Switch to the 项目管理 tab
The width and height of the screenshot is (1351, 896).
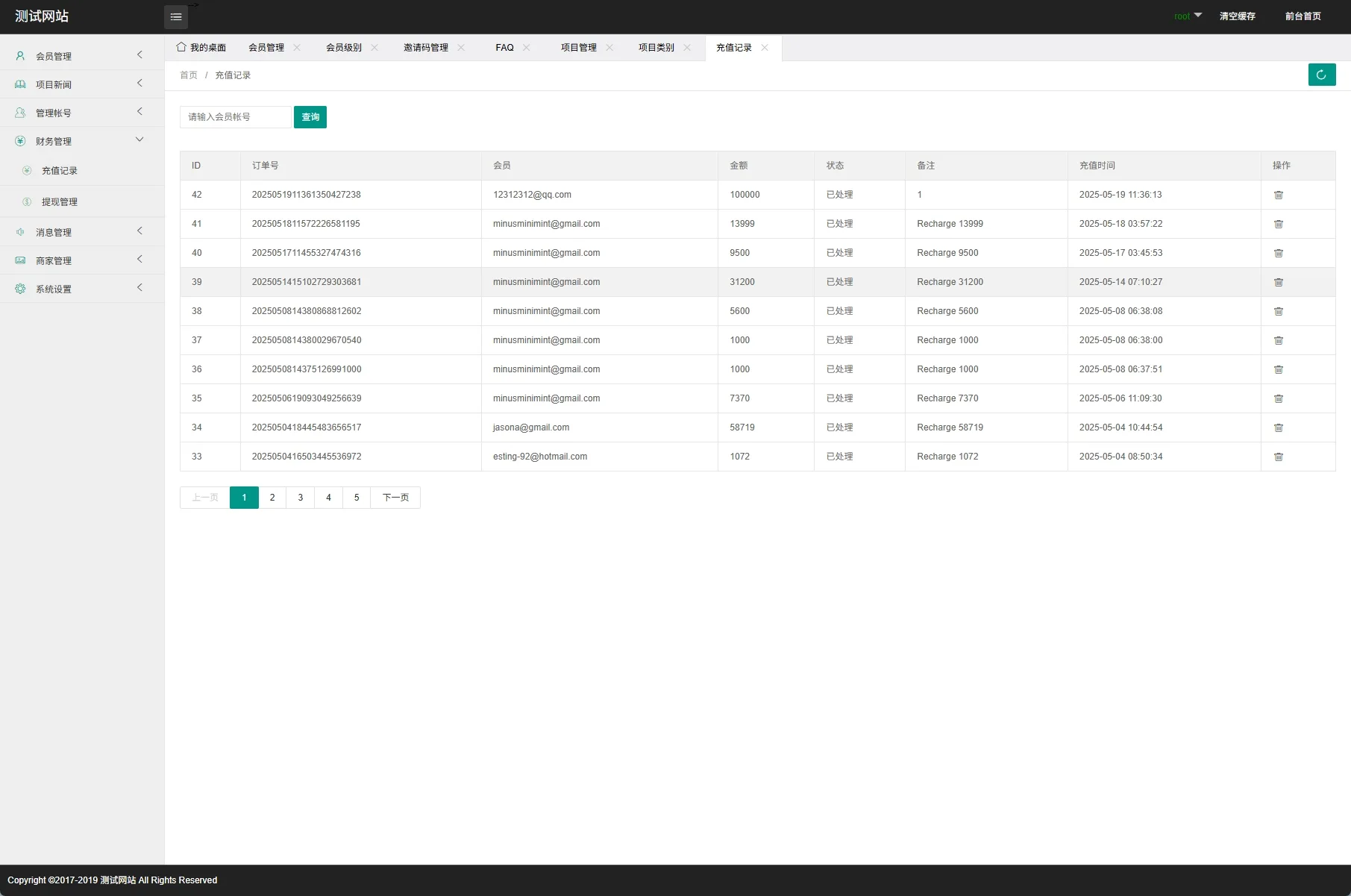[578, 48]
